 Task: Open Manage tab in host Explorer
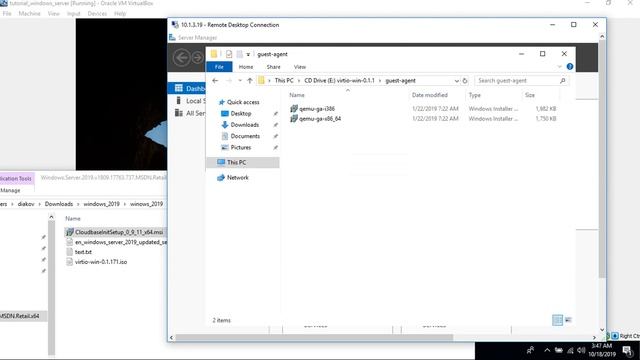pyautogui.click(x=10, y=191)
